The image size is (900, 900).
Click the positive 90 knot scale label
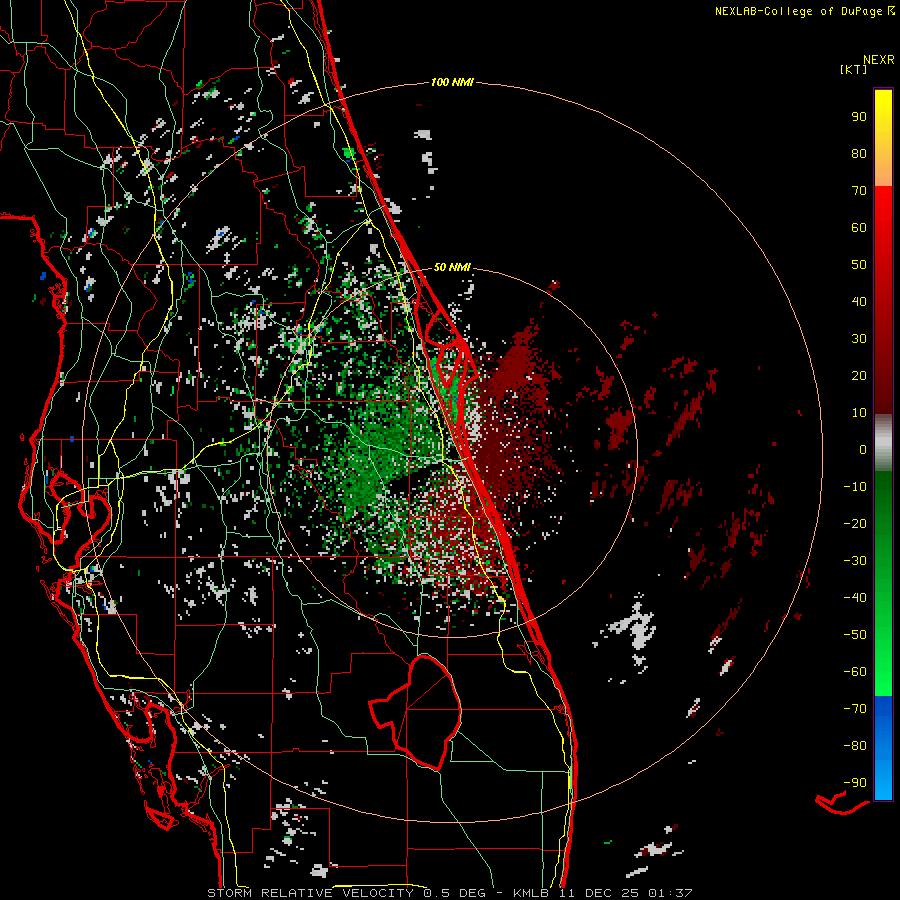click(x=859, y=117)
